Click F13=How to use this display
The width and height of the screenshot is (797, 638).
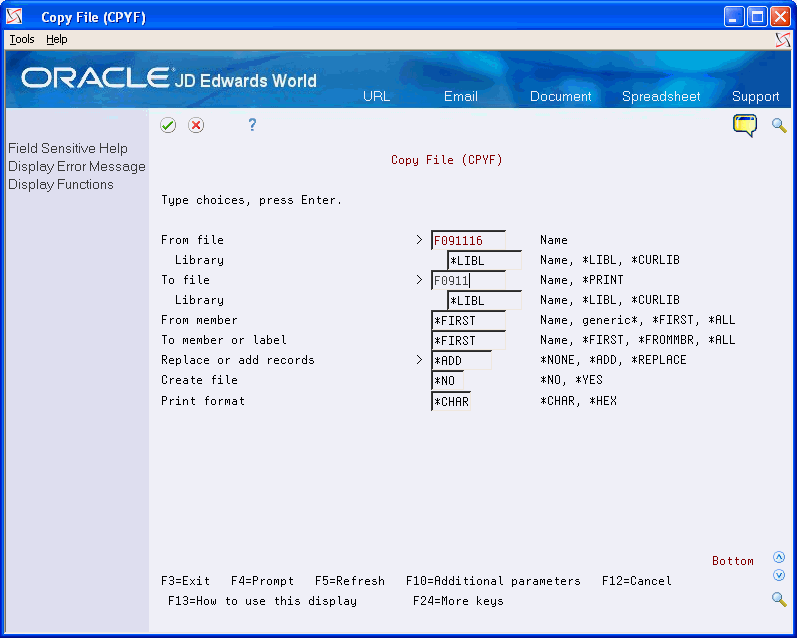(262, 601)
